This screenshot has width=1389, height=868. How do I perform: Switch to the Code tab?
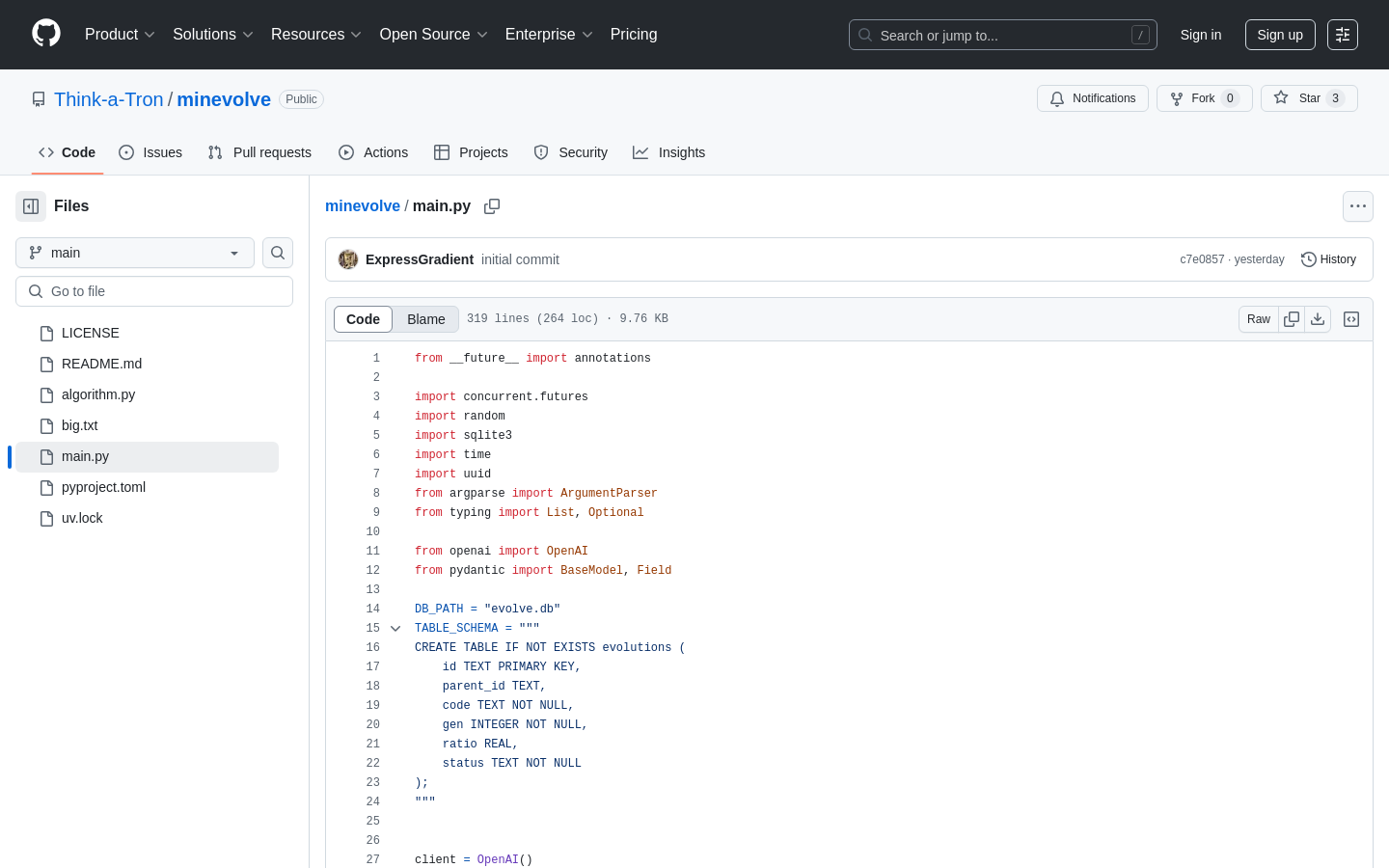click(68, 152)
